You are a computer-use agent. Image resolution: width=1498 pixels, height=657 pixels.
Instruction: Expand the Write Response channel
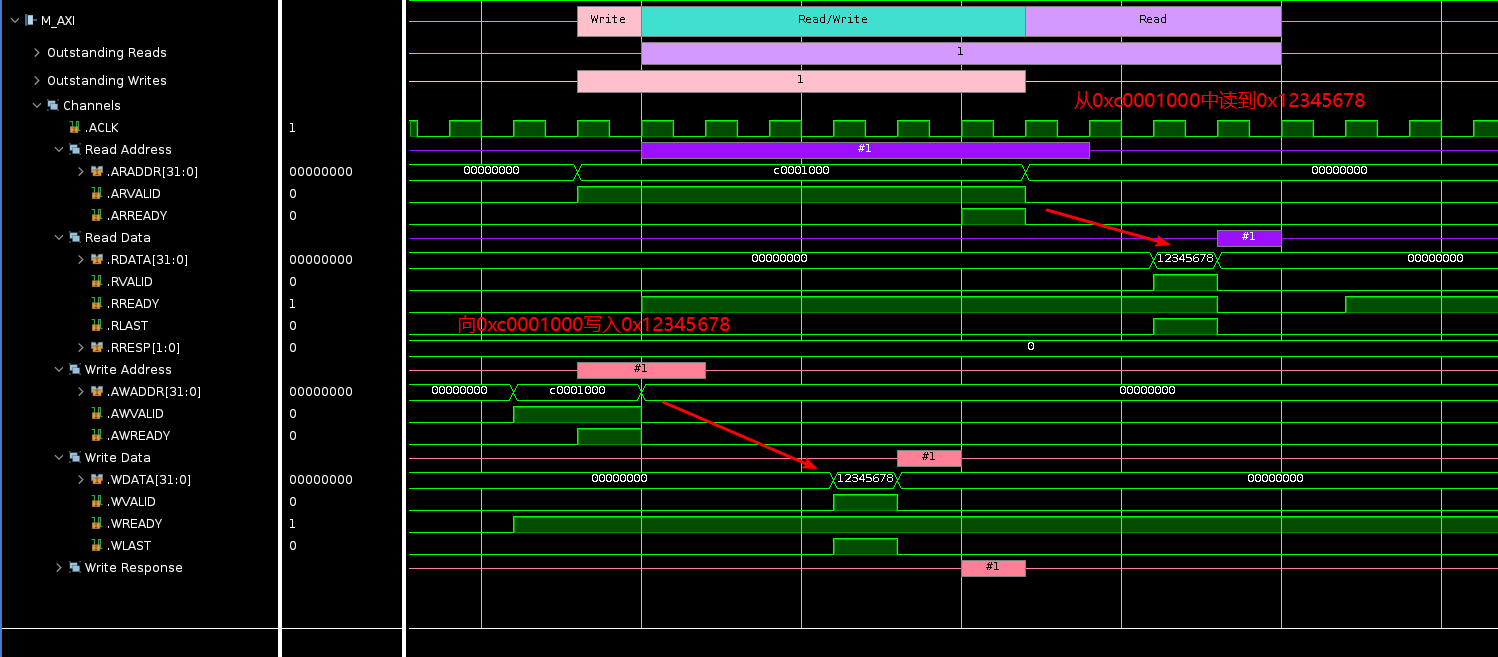point(59,567)
